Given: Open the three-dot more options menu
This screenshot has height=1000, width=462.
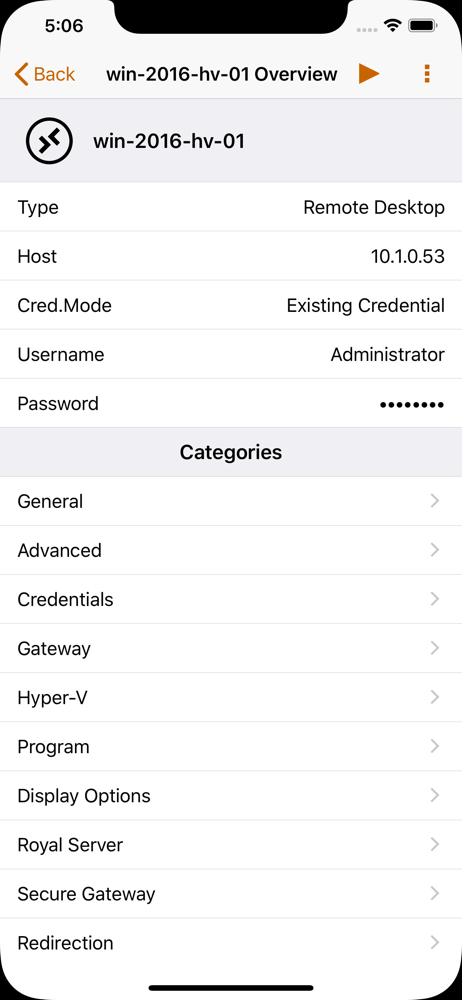Looking at the screenshot, I should [x=427, y=74].
